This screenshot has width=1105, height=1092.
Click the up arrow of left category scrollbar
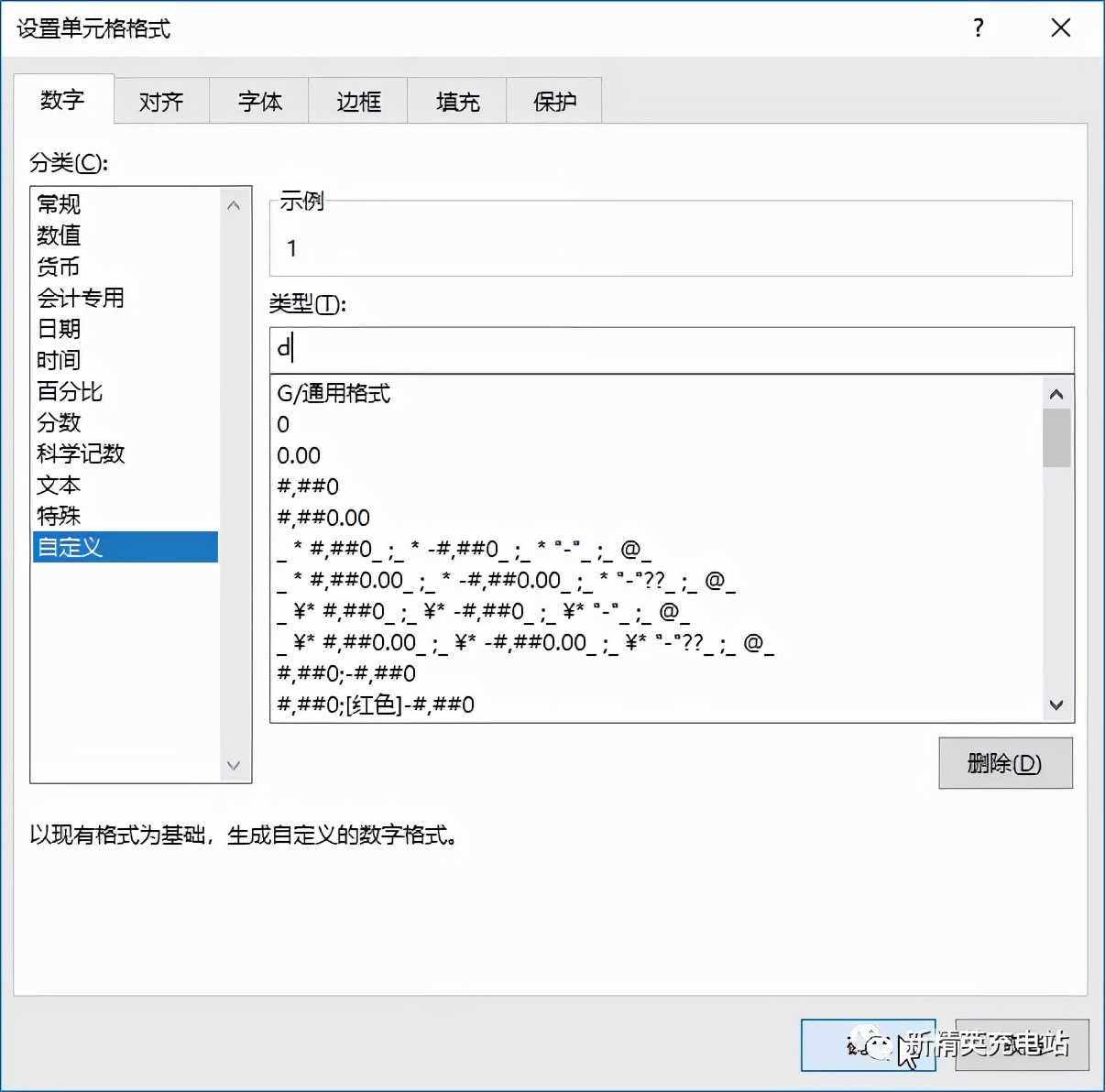[x=234, y=202]
